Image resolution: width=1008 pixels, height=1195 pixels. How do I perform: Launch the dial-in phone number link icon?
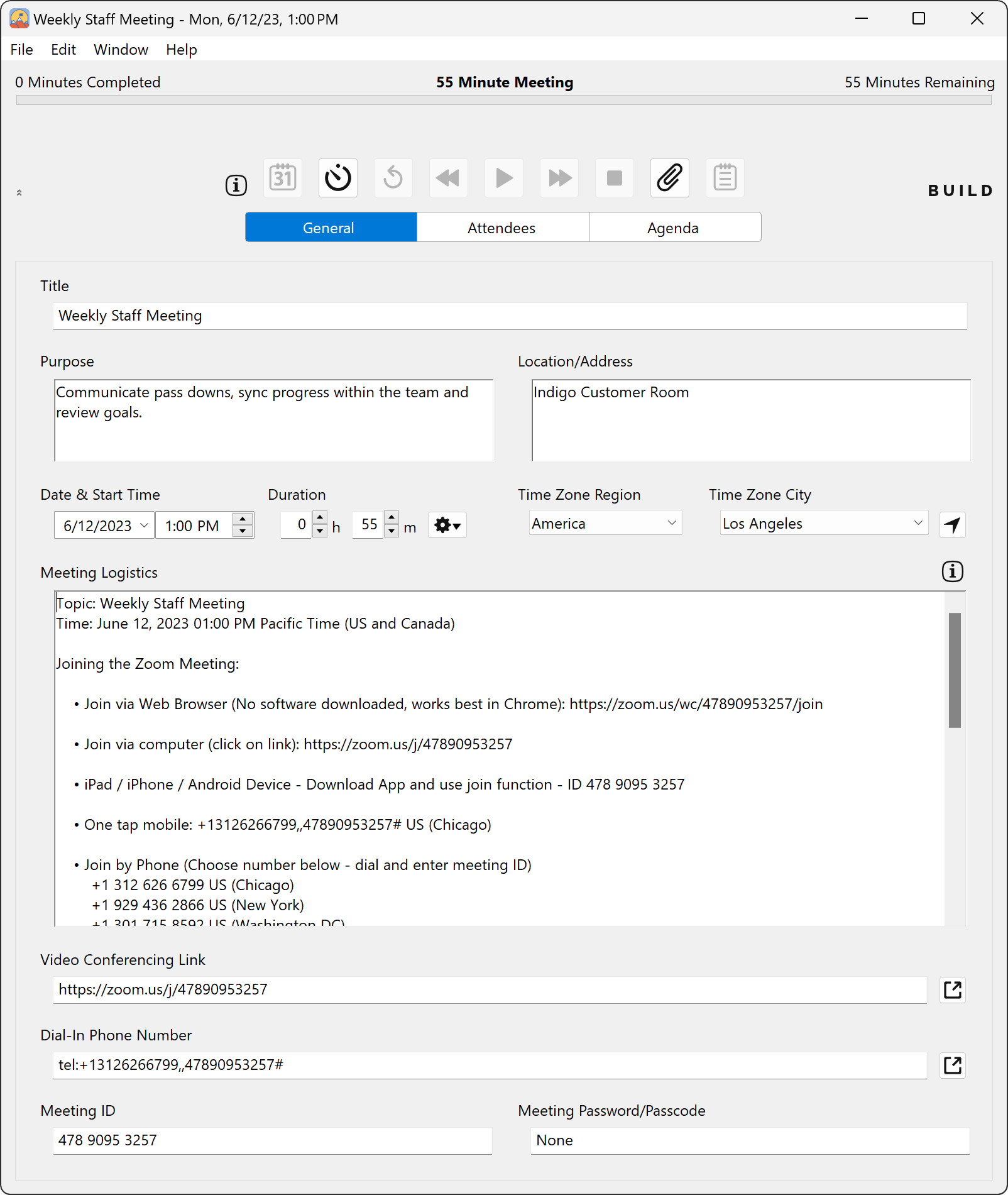(953, 1066)
